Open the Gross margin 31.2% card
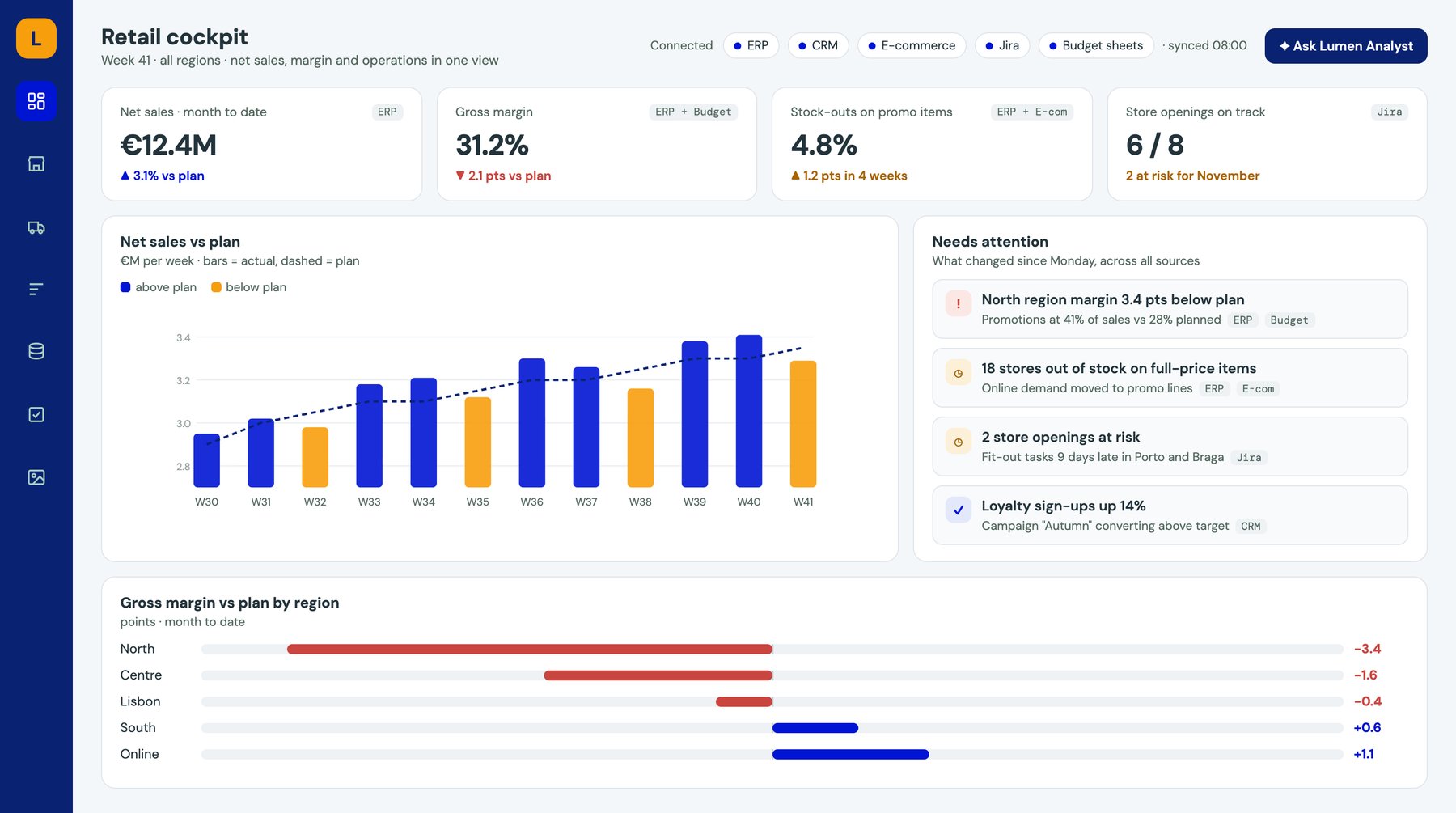 [597, 144]
